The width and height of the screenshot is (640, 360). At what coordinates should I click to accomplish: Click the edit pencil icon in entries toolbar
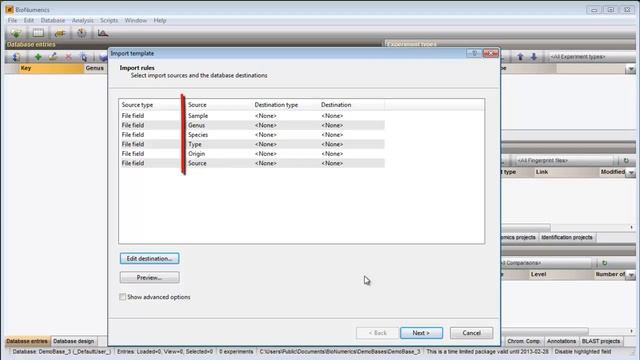tap(53, 57)
